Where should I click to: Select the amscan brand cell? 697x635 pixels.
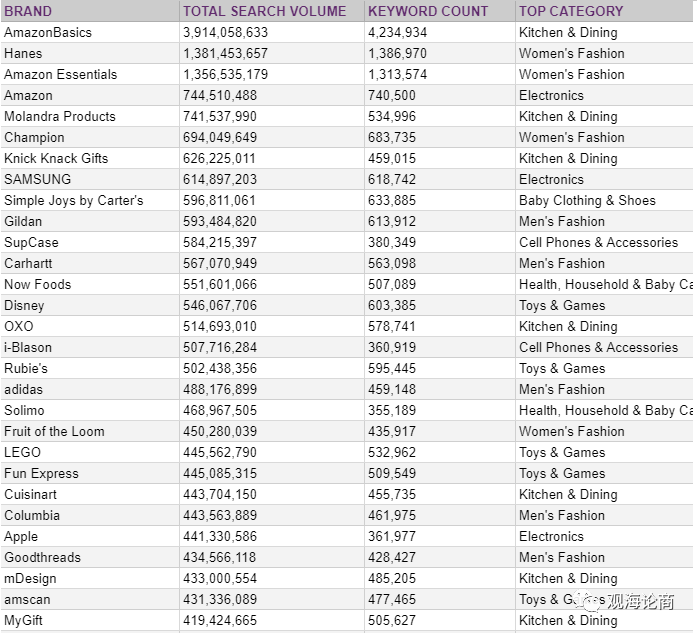(90, 599)
